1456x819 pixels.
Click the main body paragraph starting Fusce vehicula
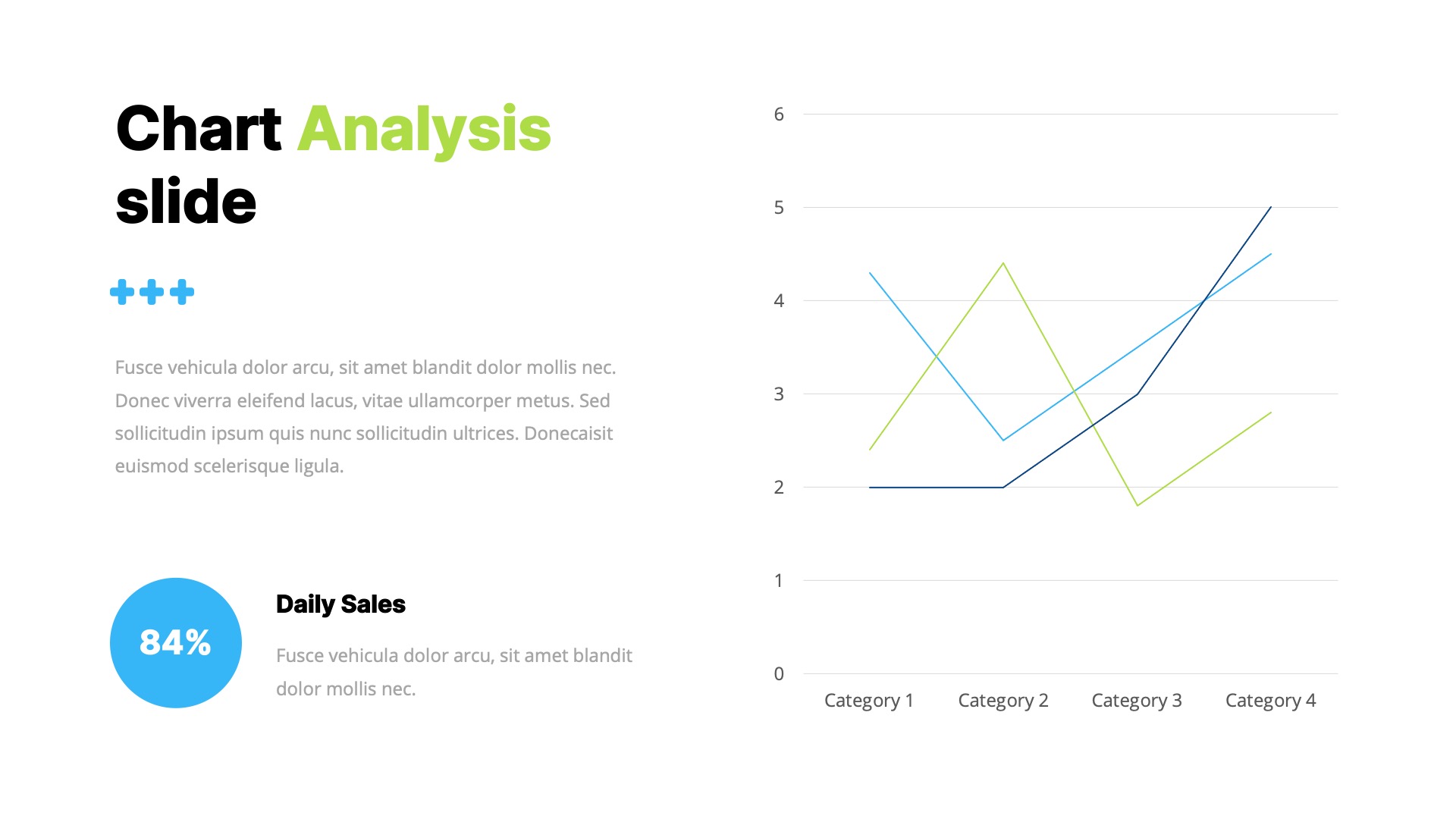tap(366, 416)
